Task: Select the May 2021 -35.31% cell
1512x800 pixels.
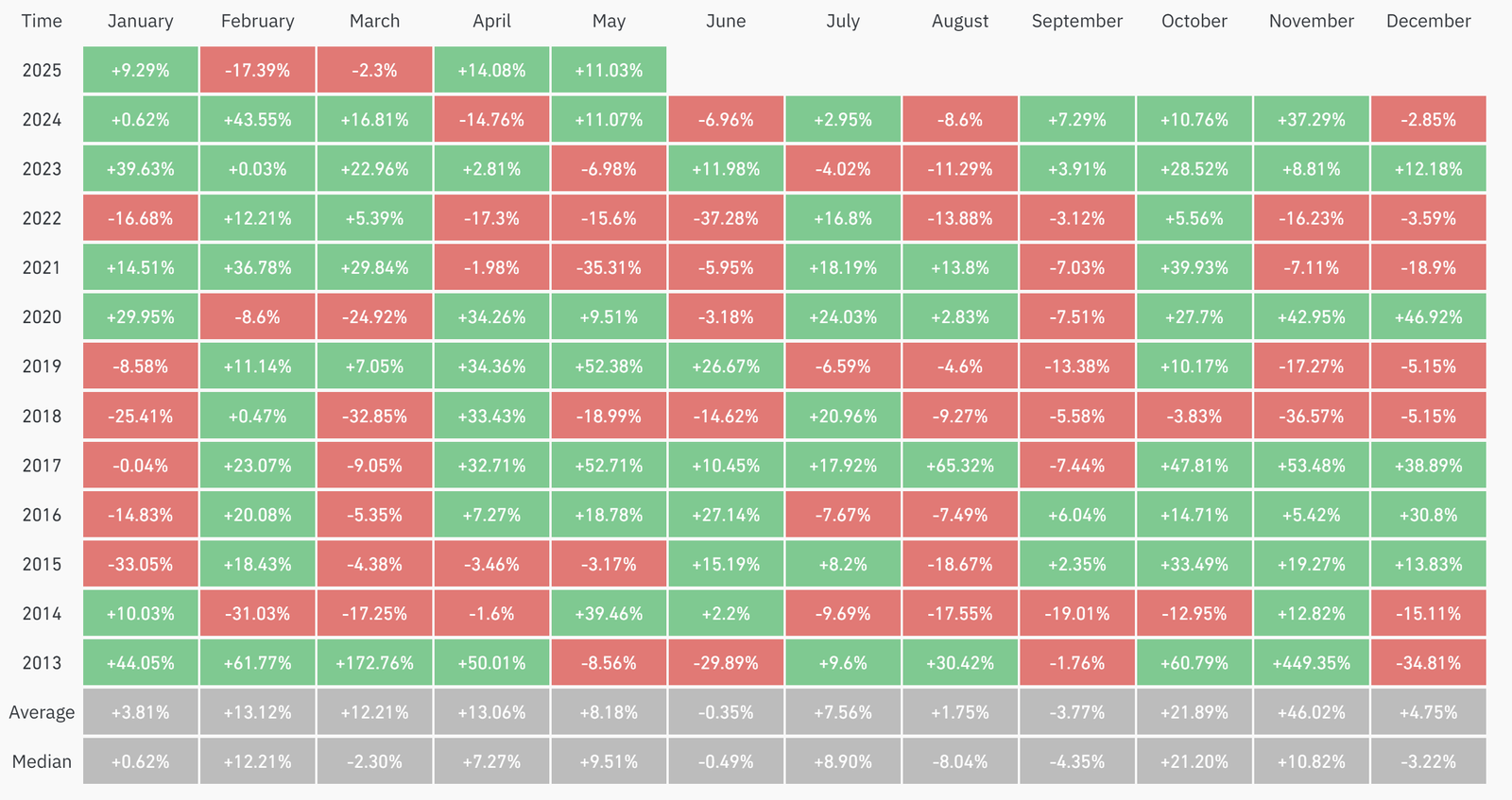Action: 609,268
